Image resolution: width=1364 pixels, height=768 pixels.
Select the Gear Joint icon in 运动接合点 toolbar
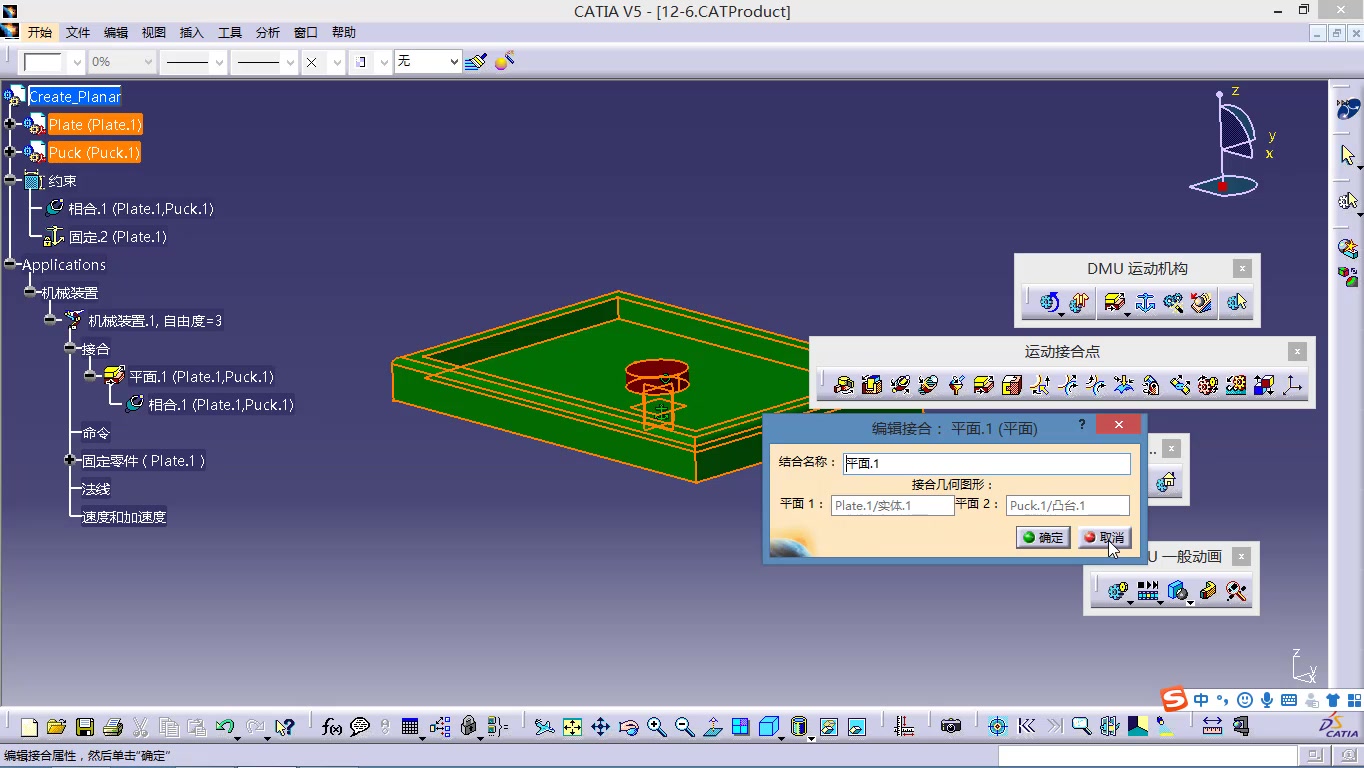click(1208, 385)
